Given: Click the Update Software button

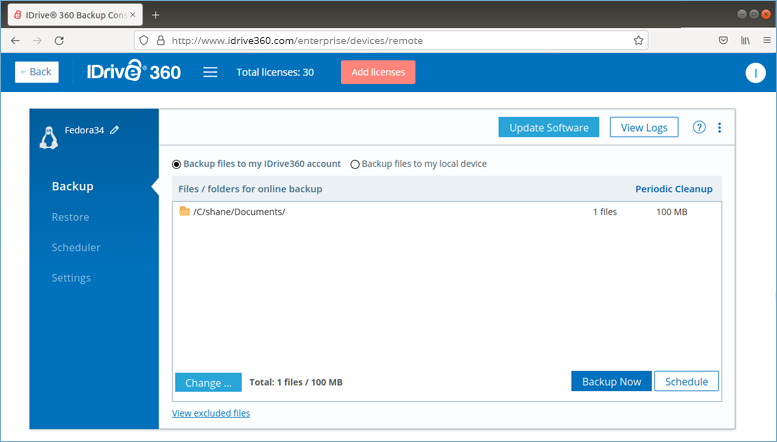Looking at the screenshot, I should (x=549, y=127).
